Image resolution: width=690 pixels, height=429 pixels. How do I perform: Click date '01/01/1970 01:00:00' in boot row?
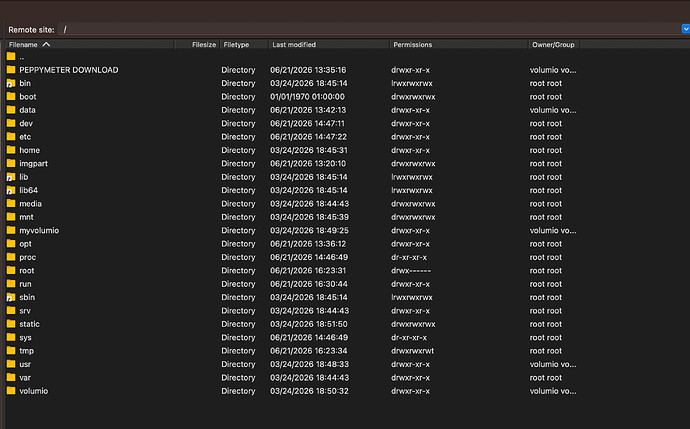[307, 96]
